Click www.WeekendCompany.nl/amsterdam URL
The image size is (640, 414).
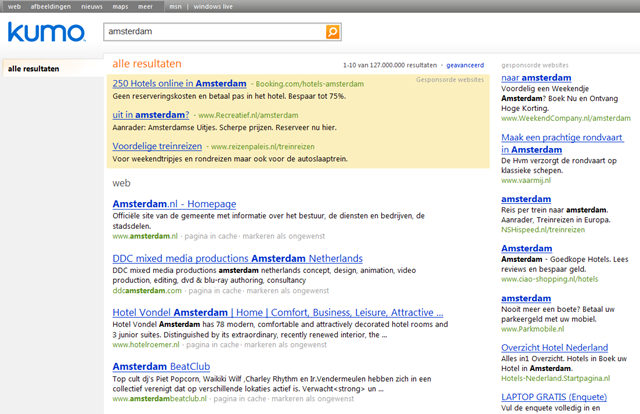pyautogui.click(x=566, y=118)
